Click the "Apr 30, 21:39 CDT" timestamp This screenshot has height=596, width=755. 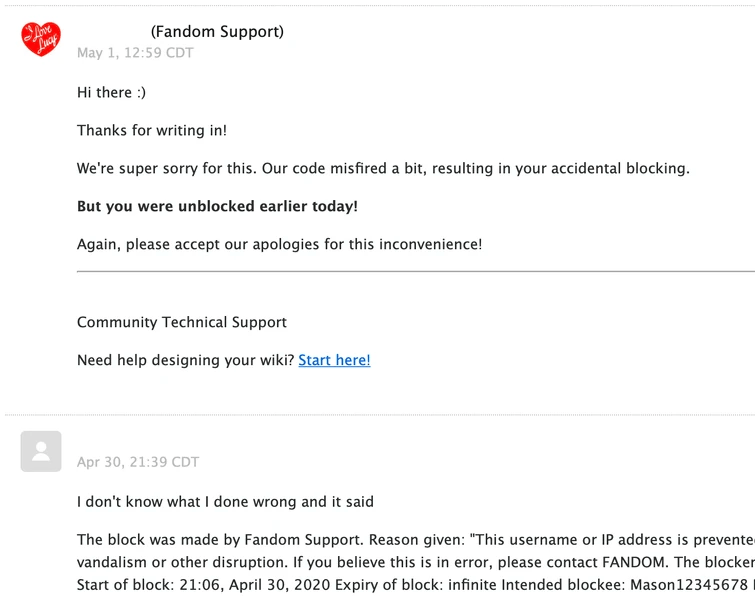click(x=138, y=462)
